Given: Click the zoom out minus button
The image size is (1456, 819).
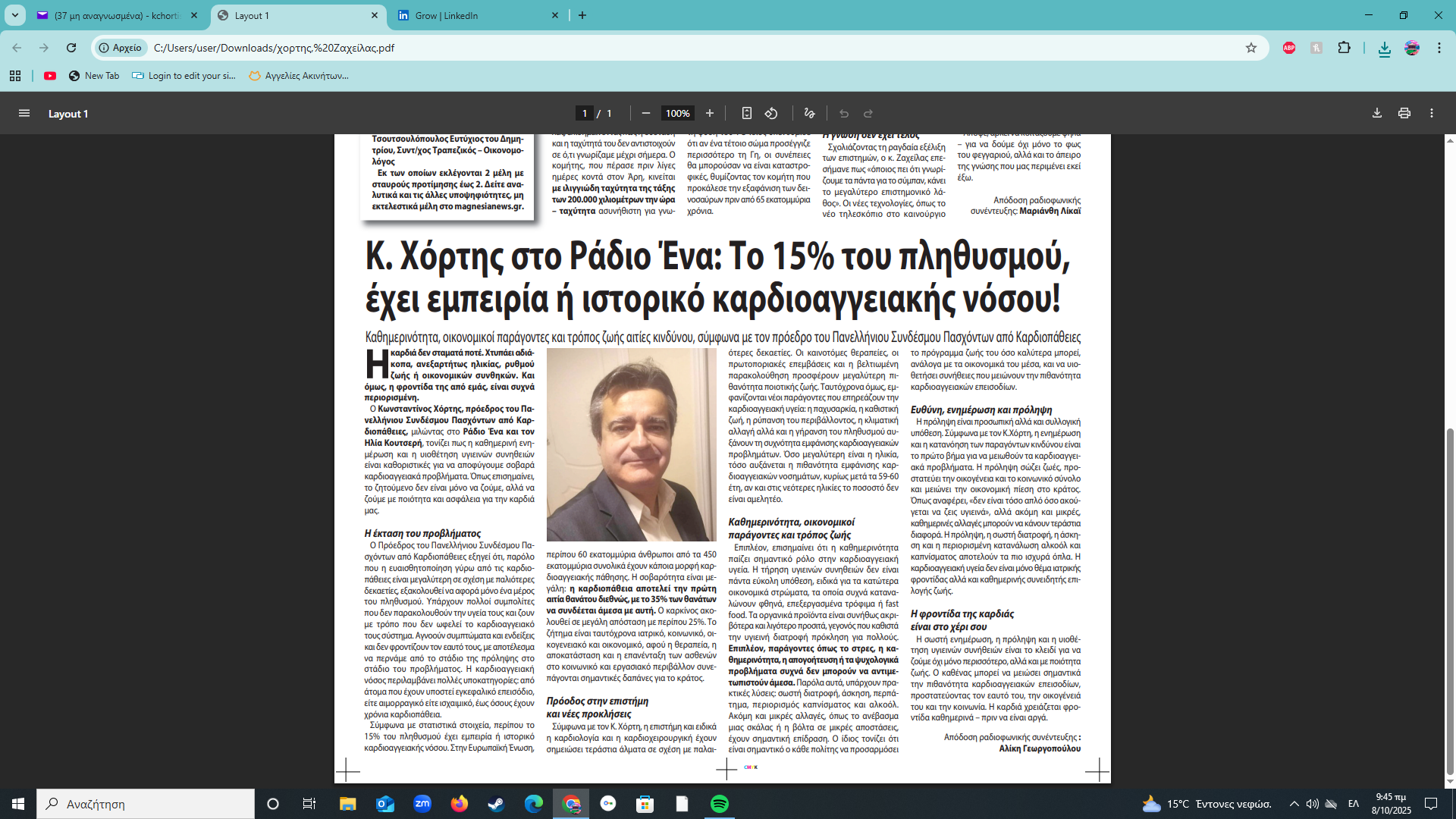Looking at the screenshot, I should (646, 114).
